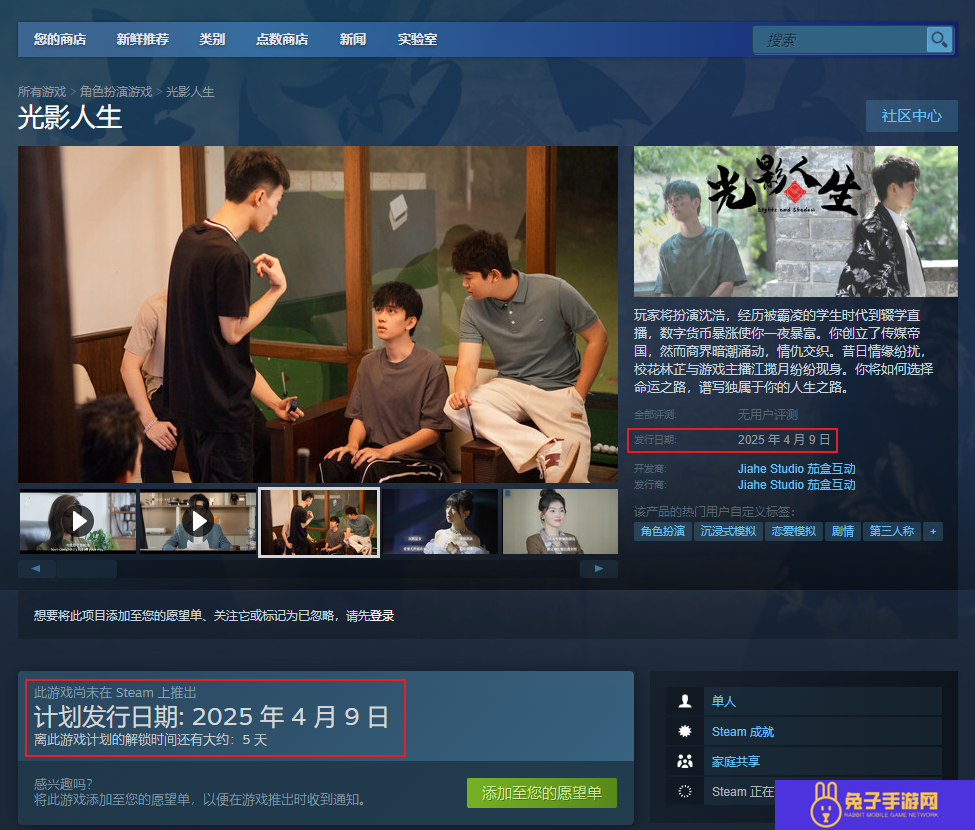This screenshot has height=830, width=975.
Task: Open 社区中心 button
Action: (x=912, y=116)
